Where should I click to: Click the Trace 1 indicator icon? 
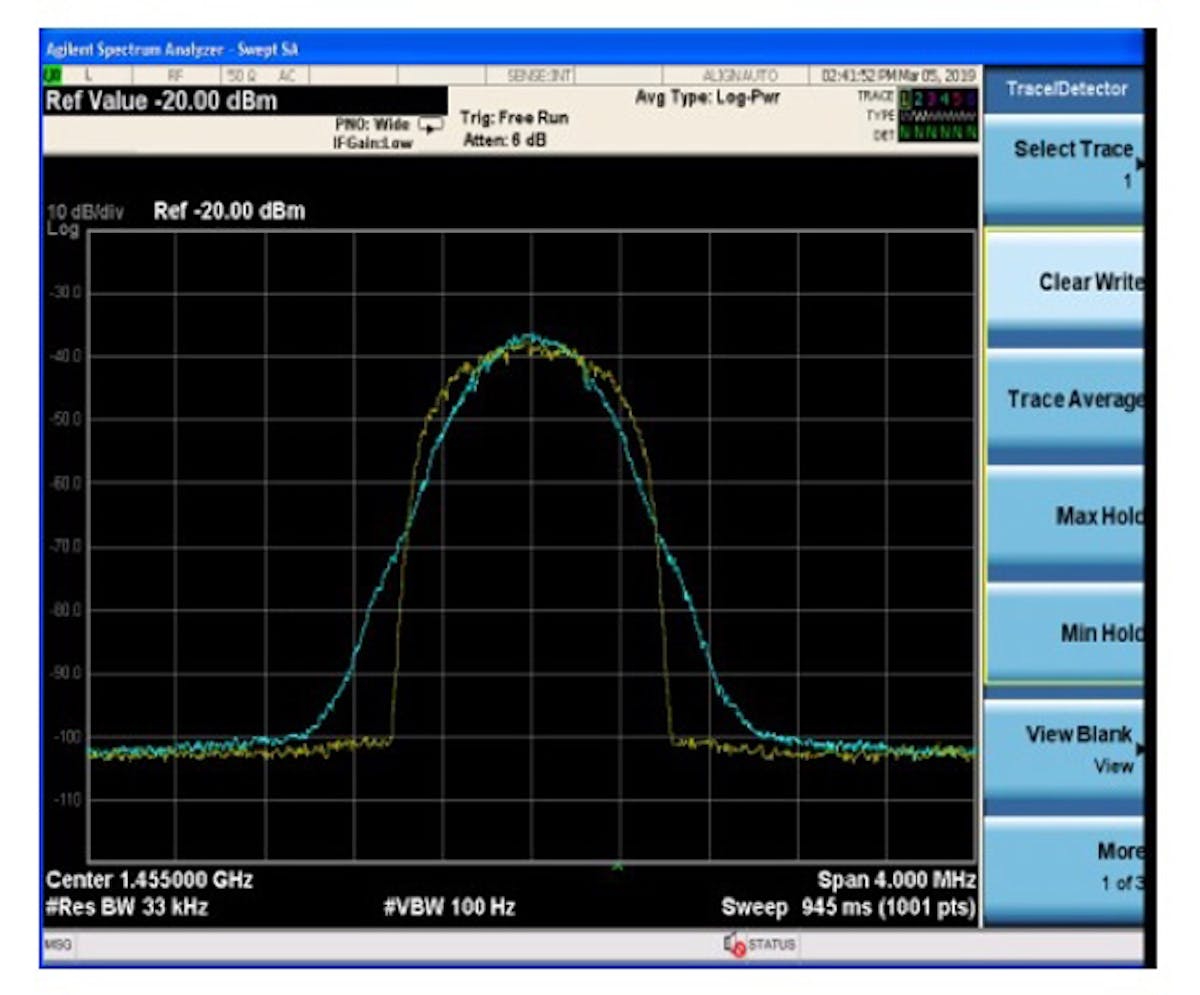pyautogui.click(x=905, y=99)
